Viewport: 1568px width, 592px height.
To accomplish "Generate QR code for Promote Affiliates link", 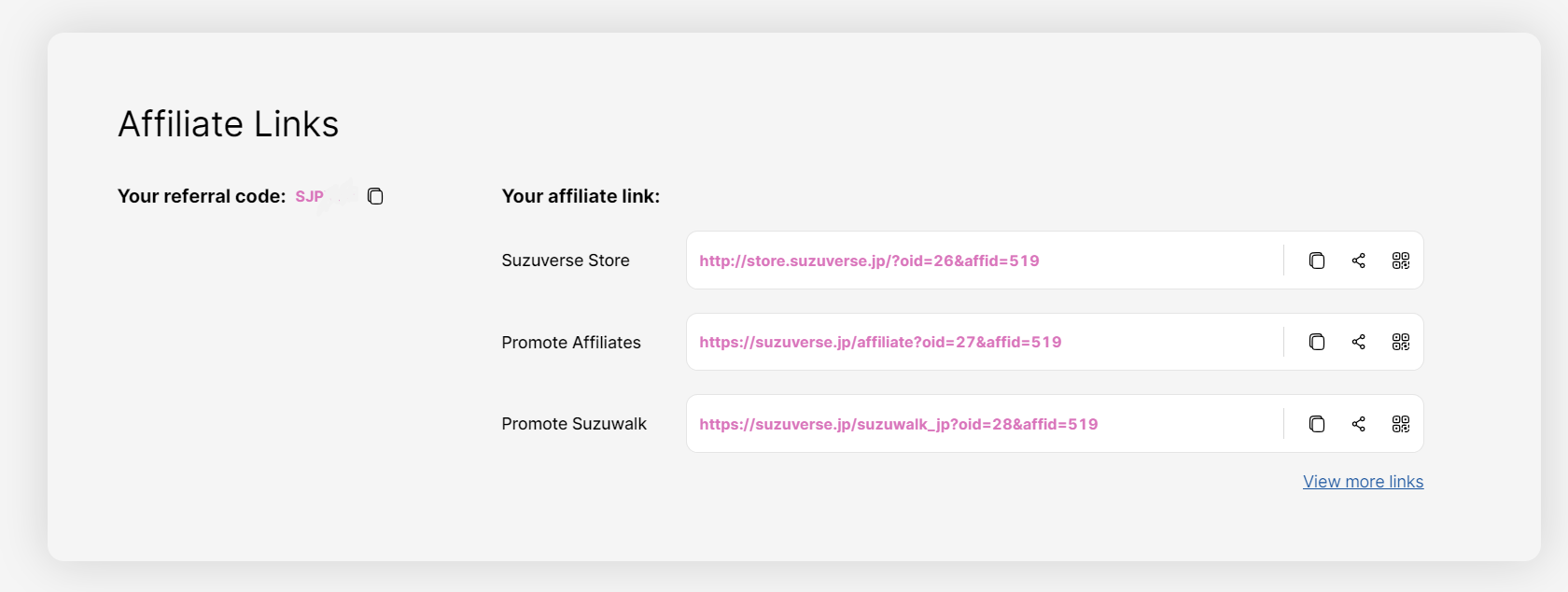I will [x=1401, y=342].
